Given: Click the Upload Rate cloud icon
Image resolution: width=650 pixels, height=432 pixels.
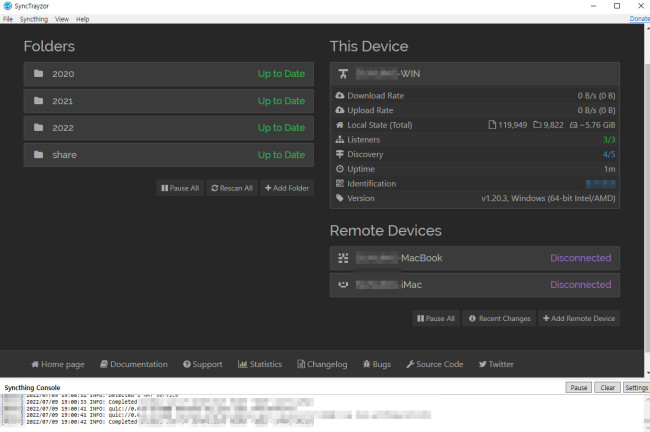Looking at the screenshot, I should 340,110.
